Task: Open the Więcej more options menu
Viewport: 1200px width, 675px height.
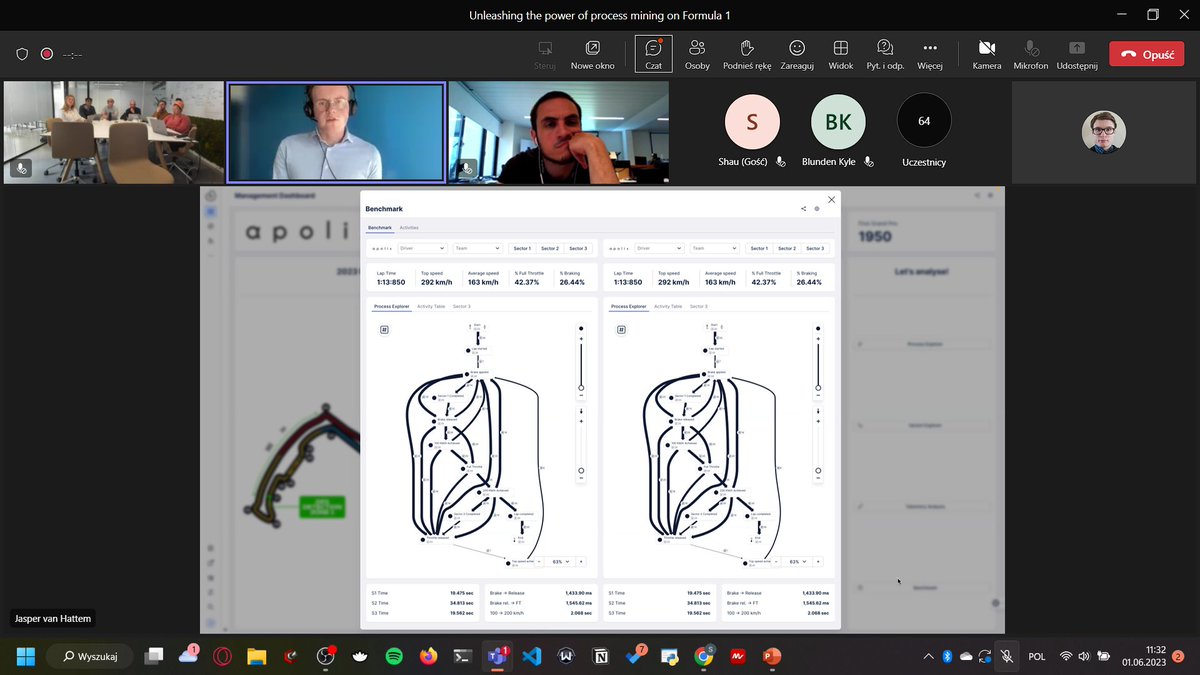Action: [x=930, y=54]
